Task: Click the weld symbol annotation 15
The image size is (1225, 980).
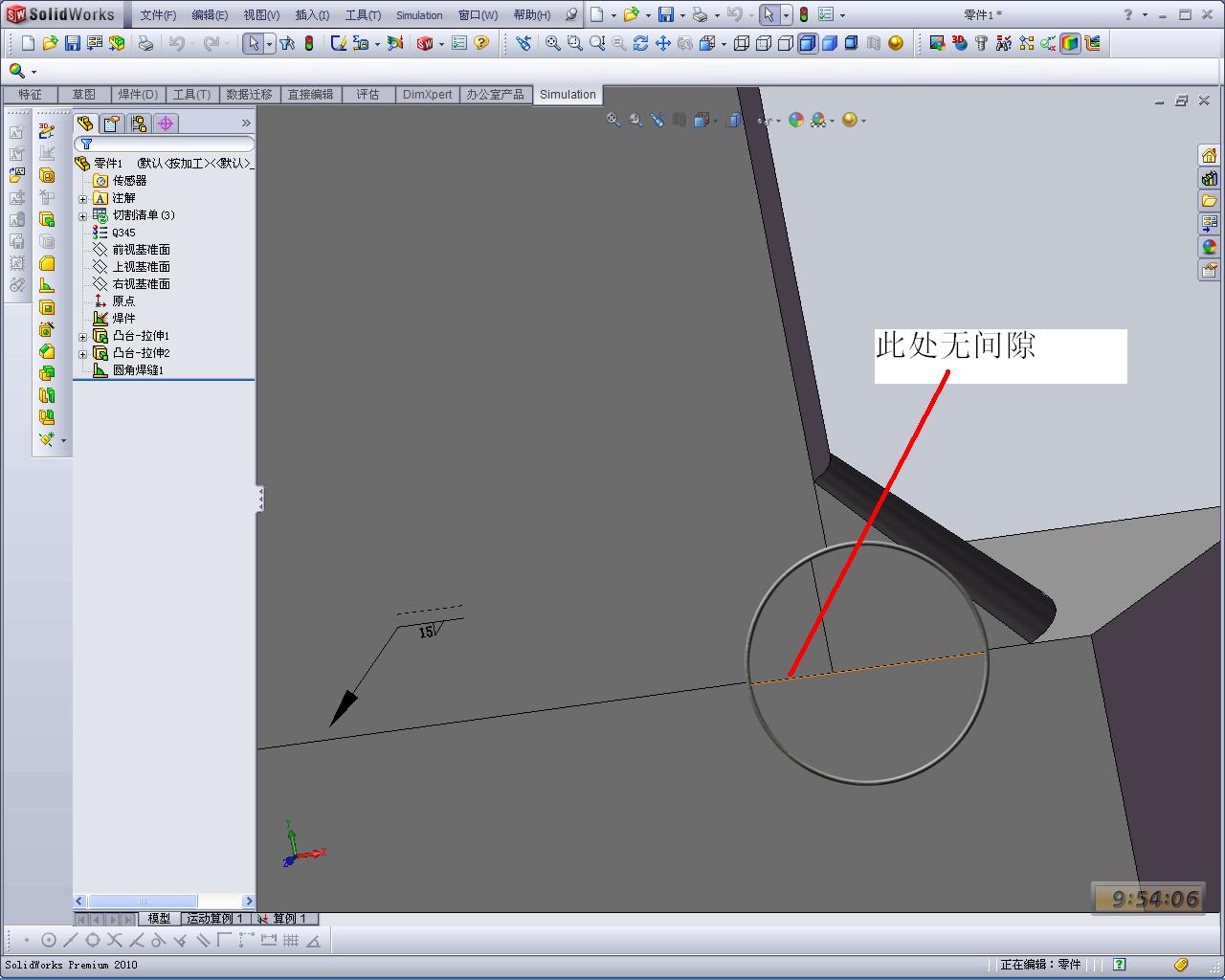Action: coord(427,632)
